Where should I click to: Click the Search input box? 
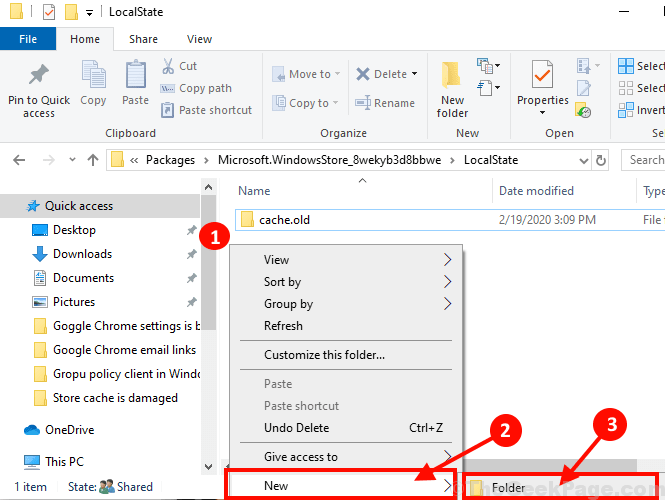[x=643, y=160]
